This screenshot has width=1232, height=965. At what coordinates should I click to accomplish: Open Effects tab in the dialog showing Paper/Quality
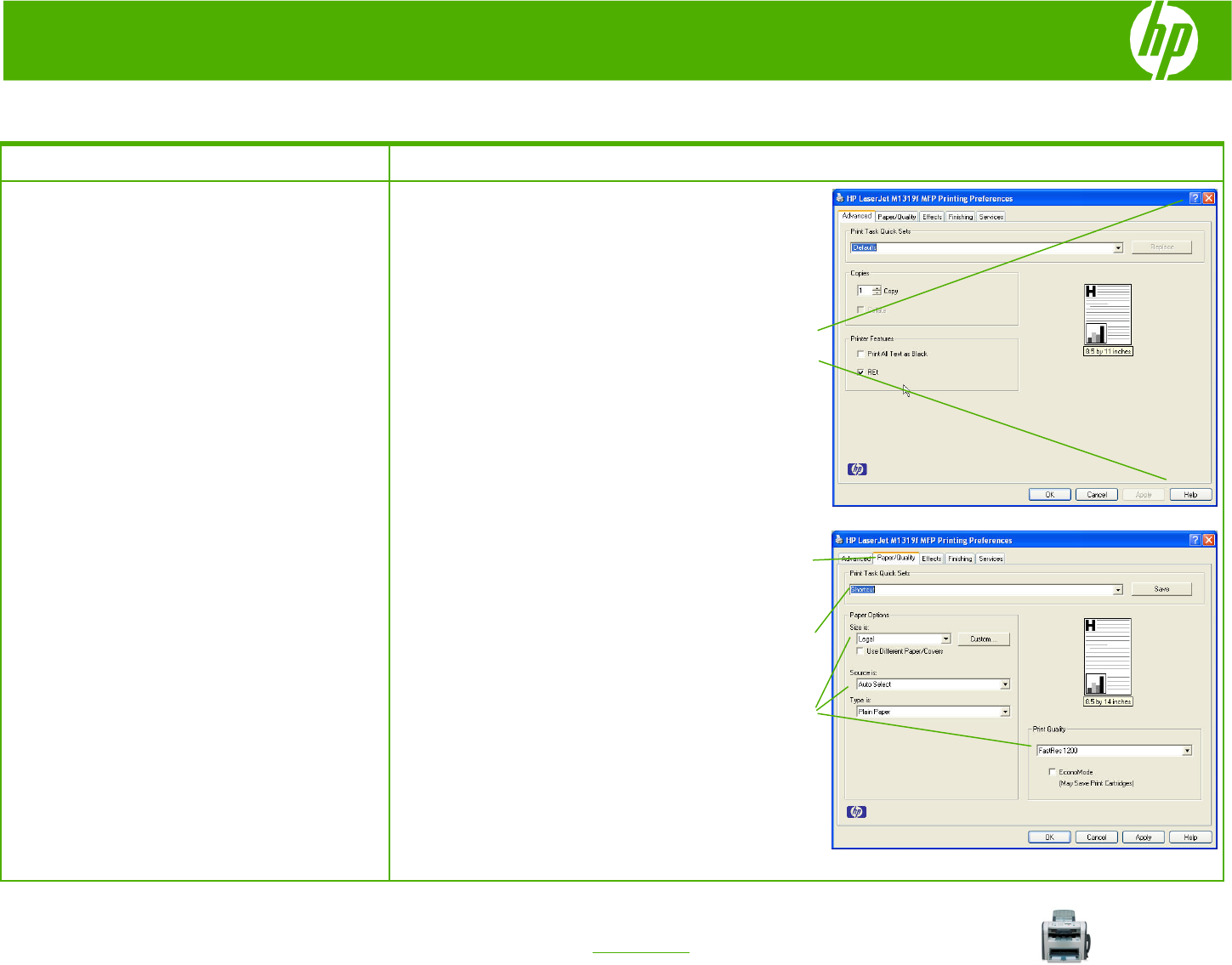(932, 559)
